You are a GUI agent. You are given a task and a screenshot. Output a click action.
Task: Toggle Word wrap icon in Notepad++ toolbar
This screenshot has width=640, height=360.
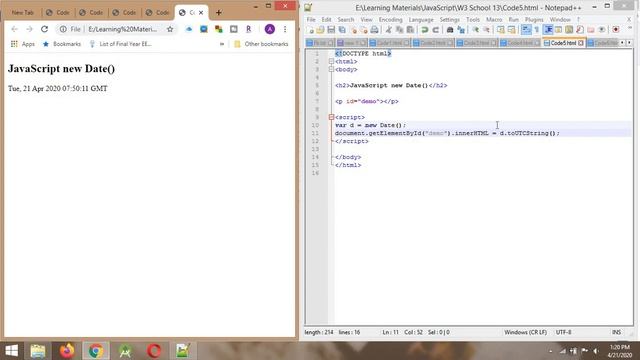(x=526, y=30)
